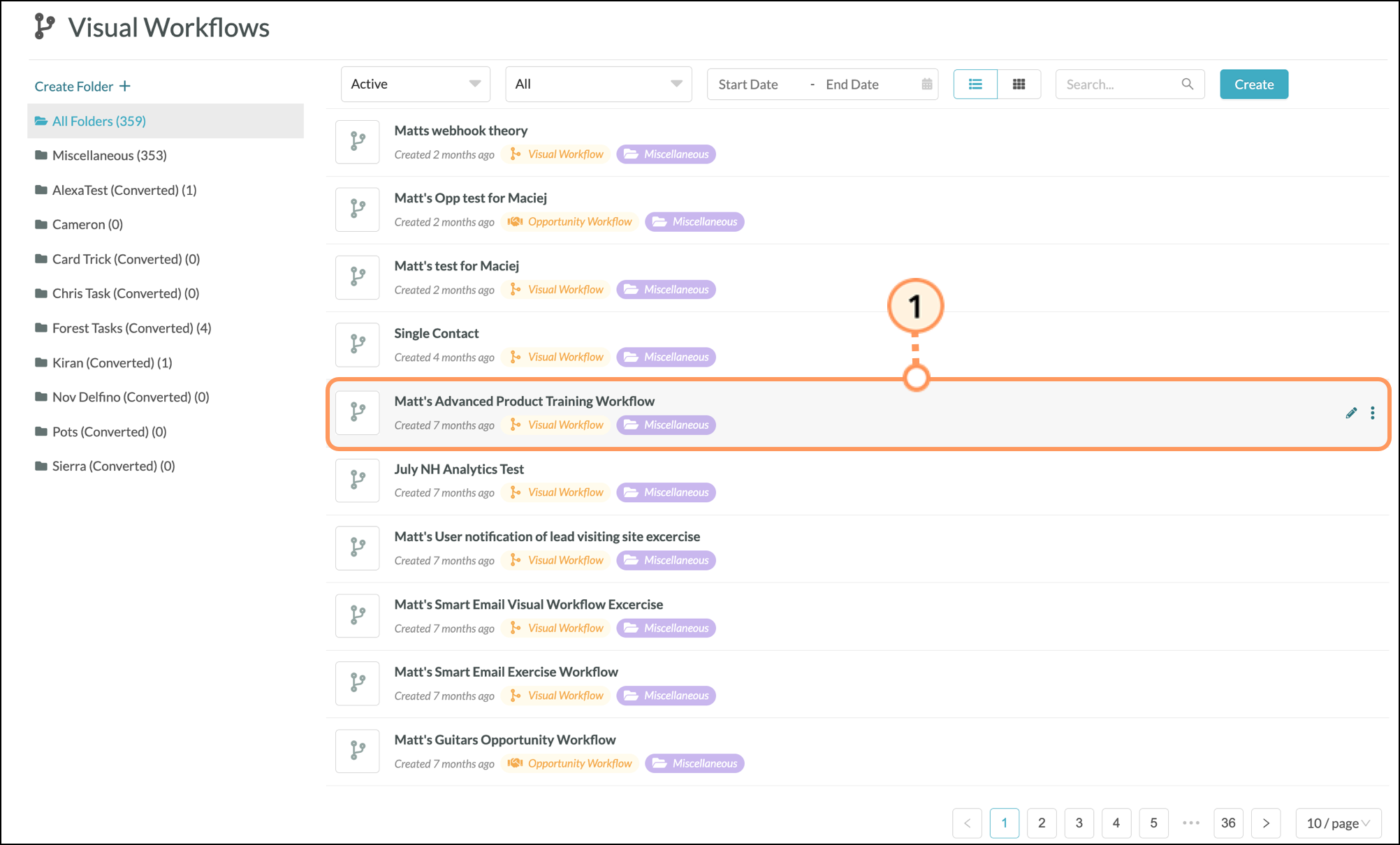Open Matt's Guitars Opportunity Workflow
1400x845 pixels.
[504, 740]
